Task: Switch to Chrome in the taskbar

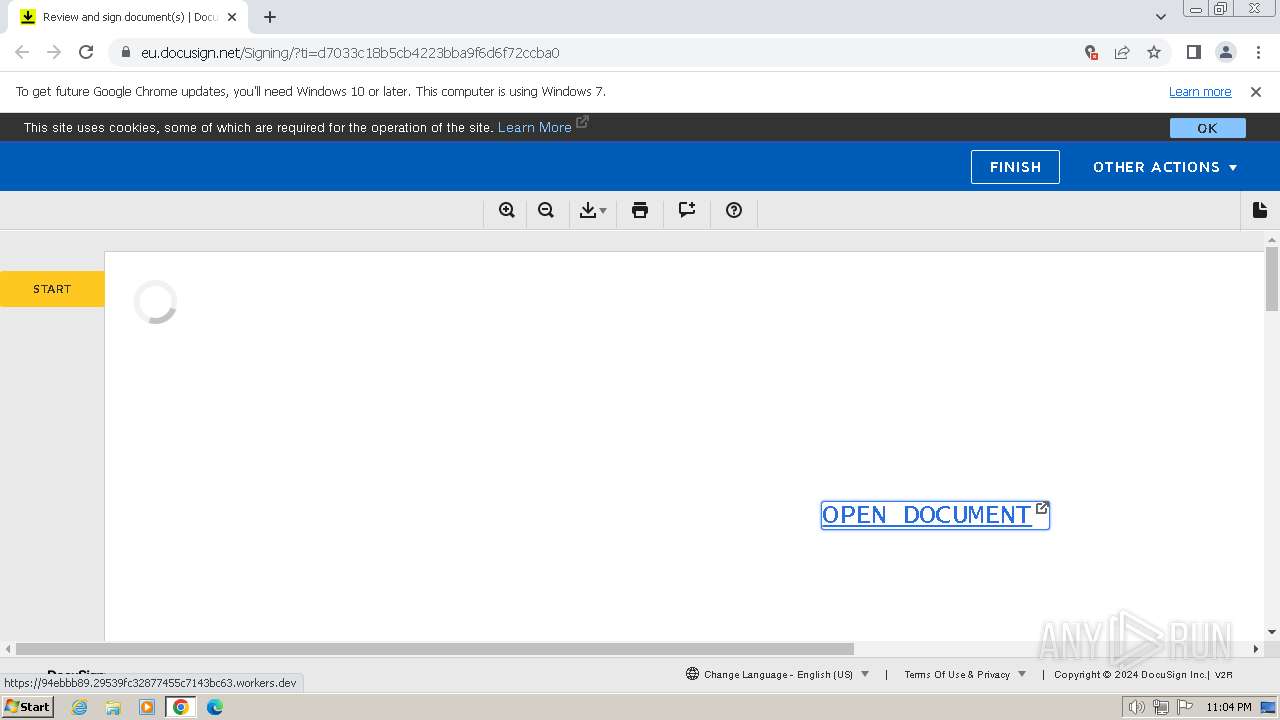Action: (x=181, y=707)
